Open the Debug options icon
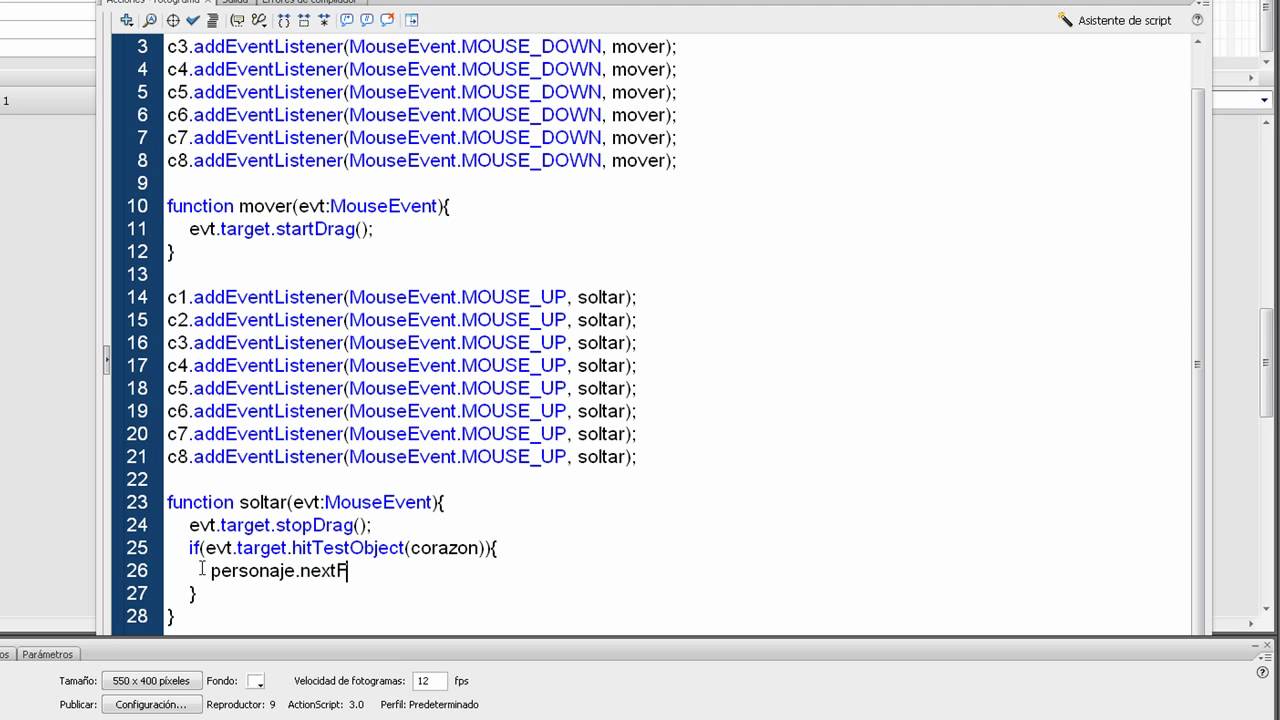Viewport: 1280px width, 720px height. (x=259, y=20)
